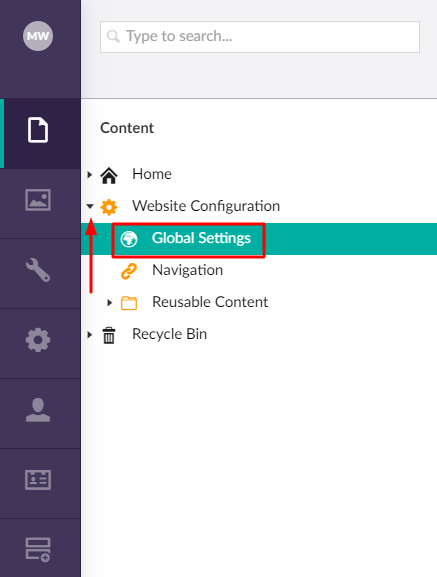This screenshot has height=577, width=437.
Task: Click the Content section heading
Action: point(127,128)
